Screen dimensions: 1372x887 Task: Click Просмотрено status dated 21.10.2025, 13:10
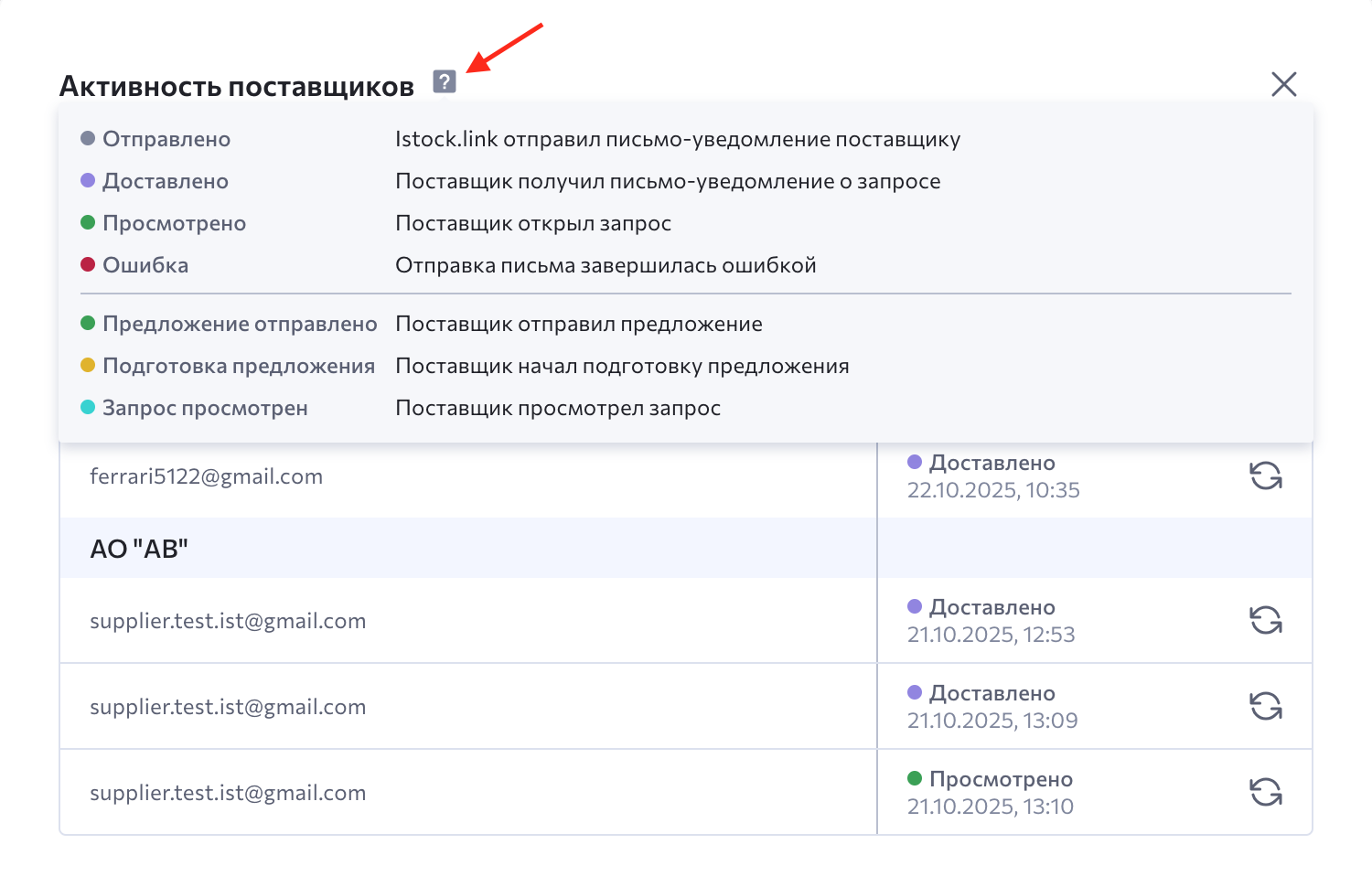pos(1000,780)
